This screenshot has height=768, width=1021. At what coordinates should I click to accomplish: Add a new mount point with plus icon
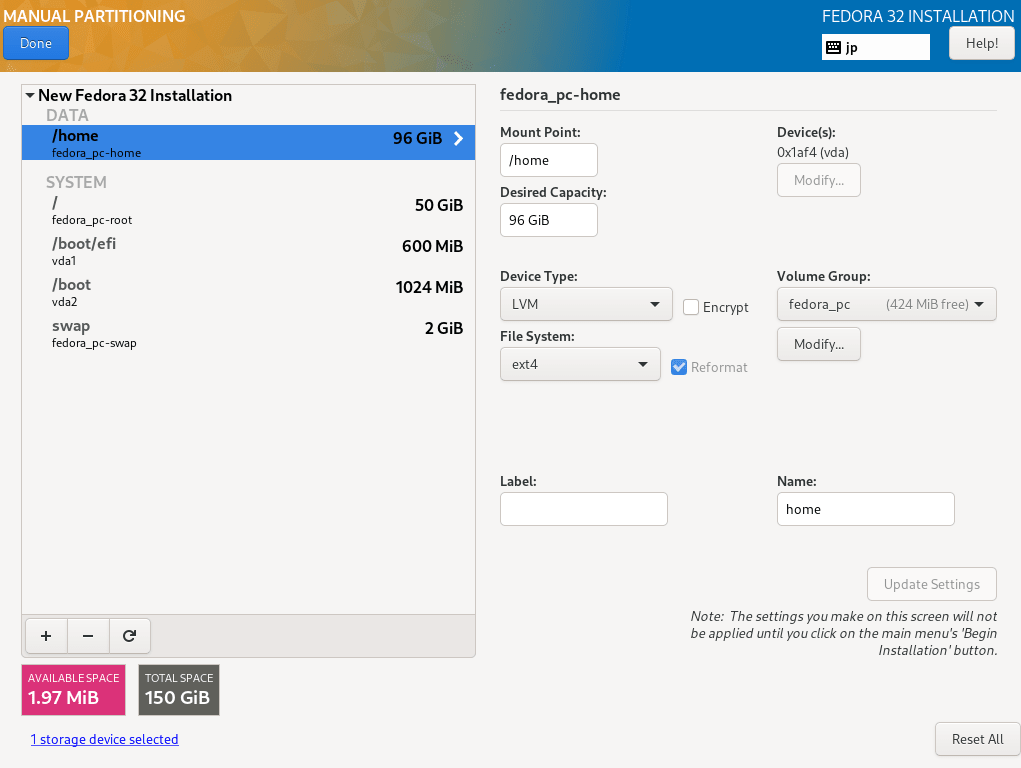[46, 636]
